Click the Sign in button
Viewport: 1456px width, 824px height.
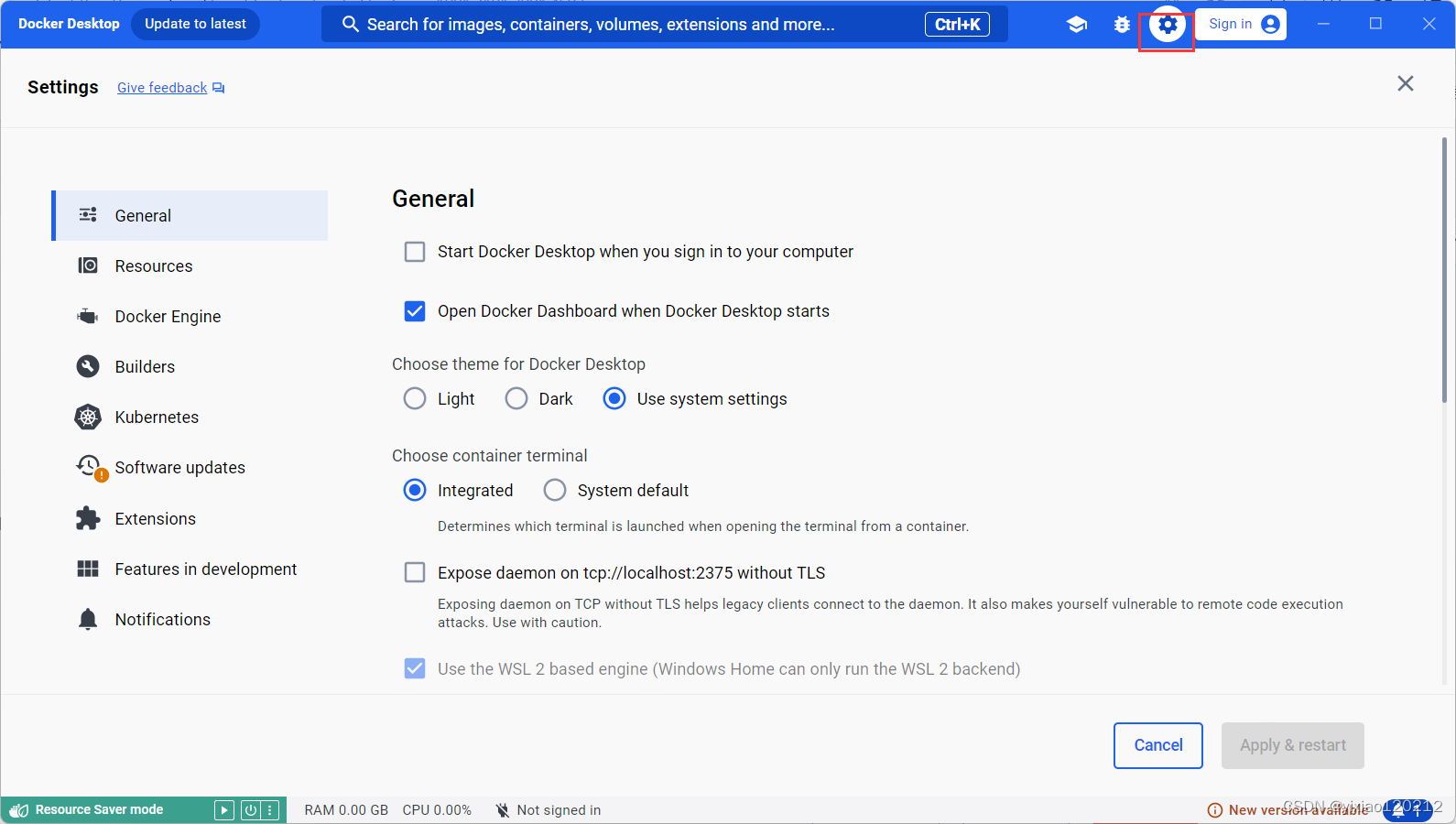pos(1241,24)
